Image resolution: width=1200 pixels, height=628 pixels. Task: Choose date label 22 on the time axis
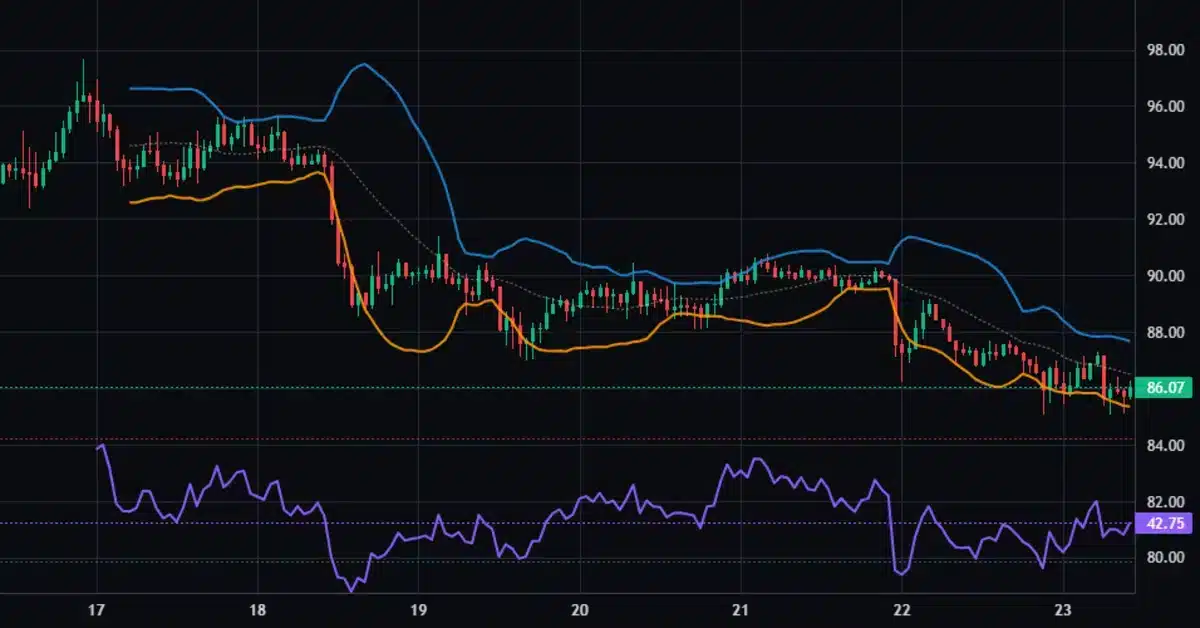(901, 610)
